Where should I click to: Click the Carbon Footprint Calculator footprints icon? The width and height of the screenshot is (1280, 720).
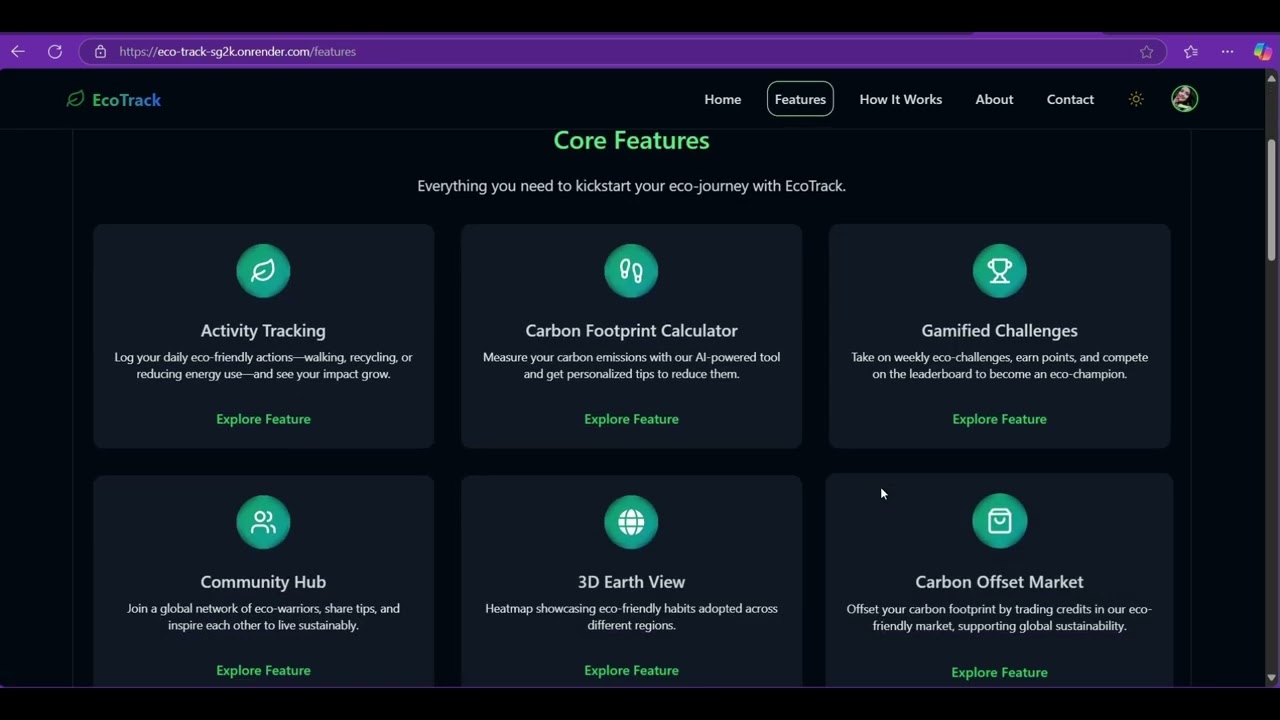(631, 271)
